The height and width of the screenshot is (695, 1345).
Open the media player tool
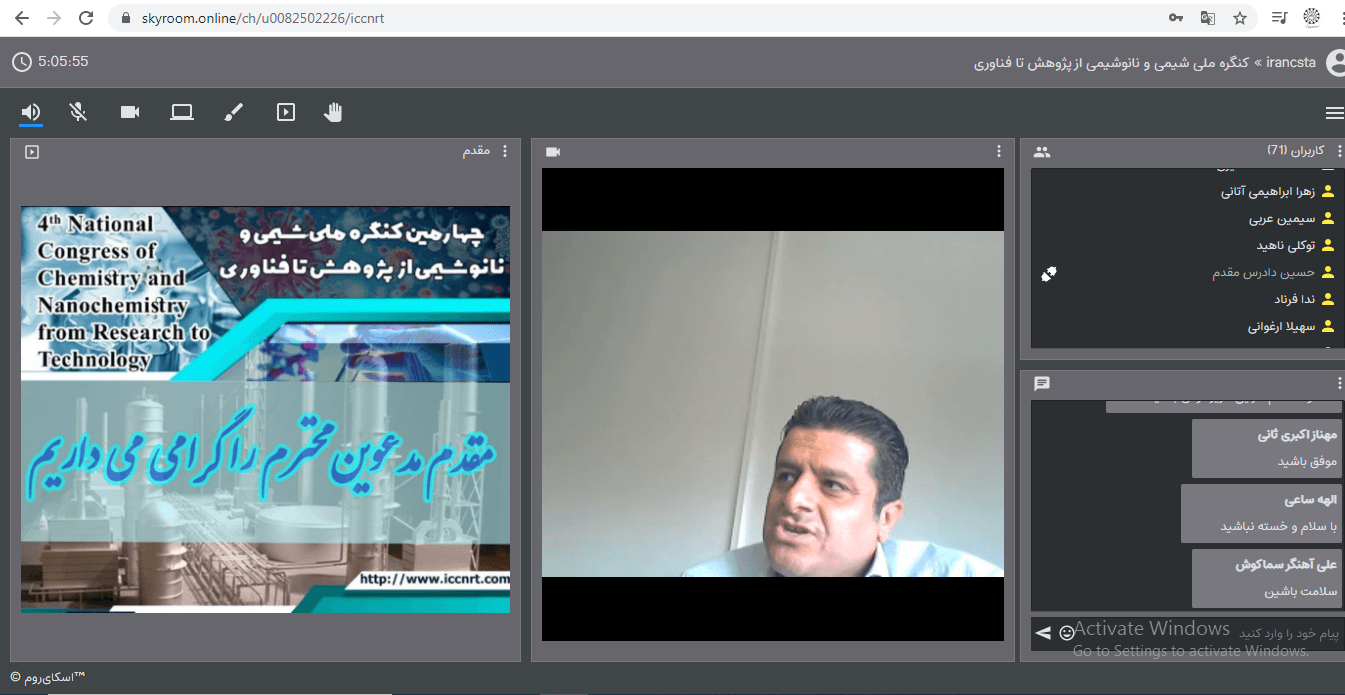(x=285, y=112)
